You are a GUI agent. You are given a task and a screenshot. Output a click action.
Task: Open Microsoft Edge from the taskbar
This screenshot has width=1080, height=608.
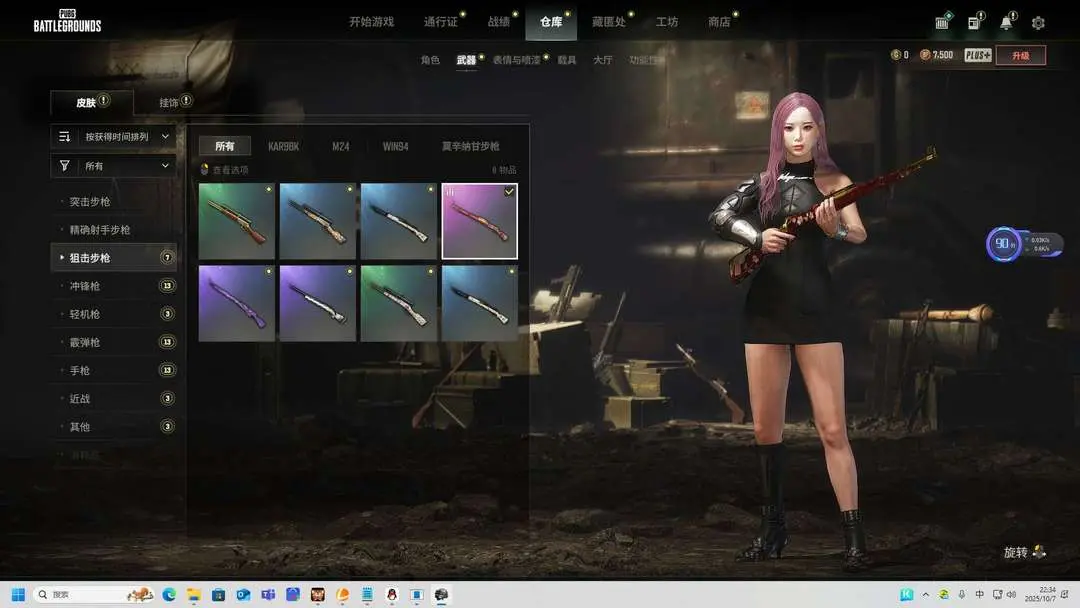pos(169,595)
